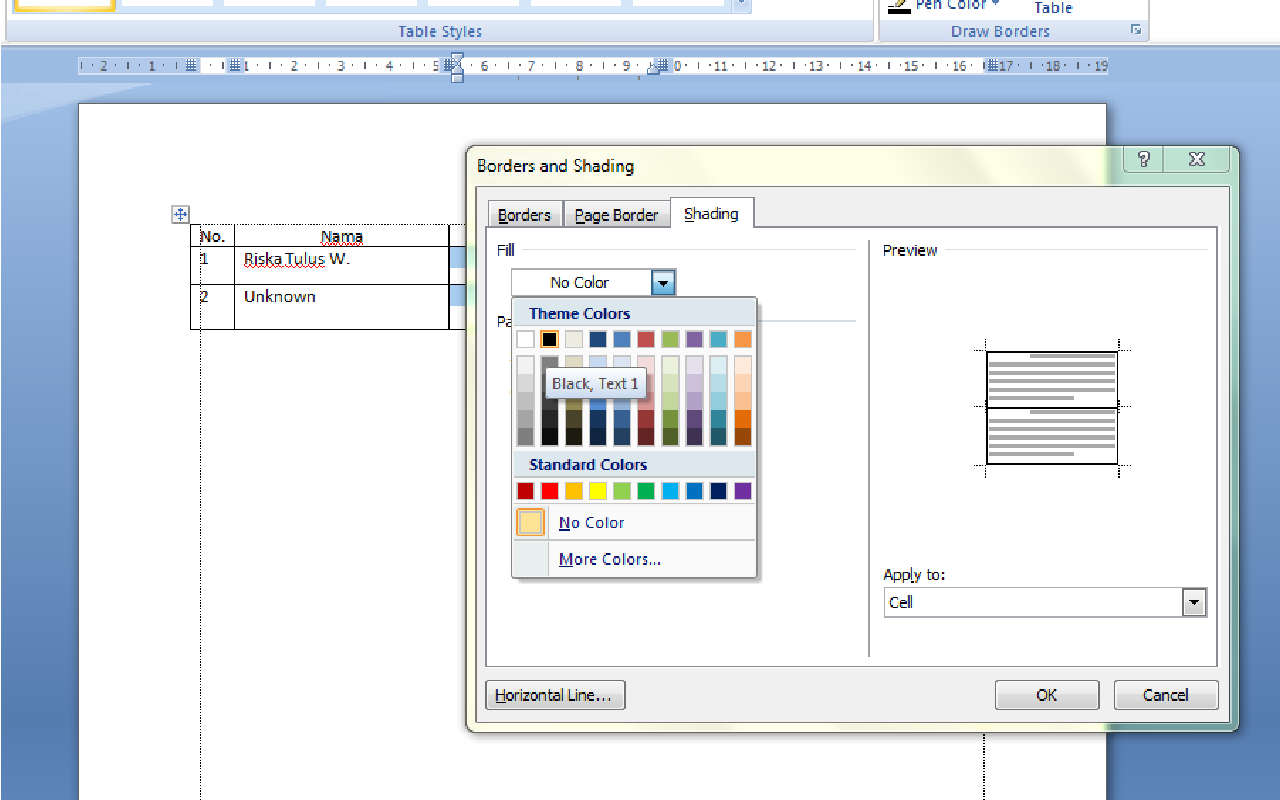Choose the lightest purple theme tint
Viewport: 1280px width, 800px height.
click(694, 365)
